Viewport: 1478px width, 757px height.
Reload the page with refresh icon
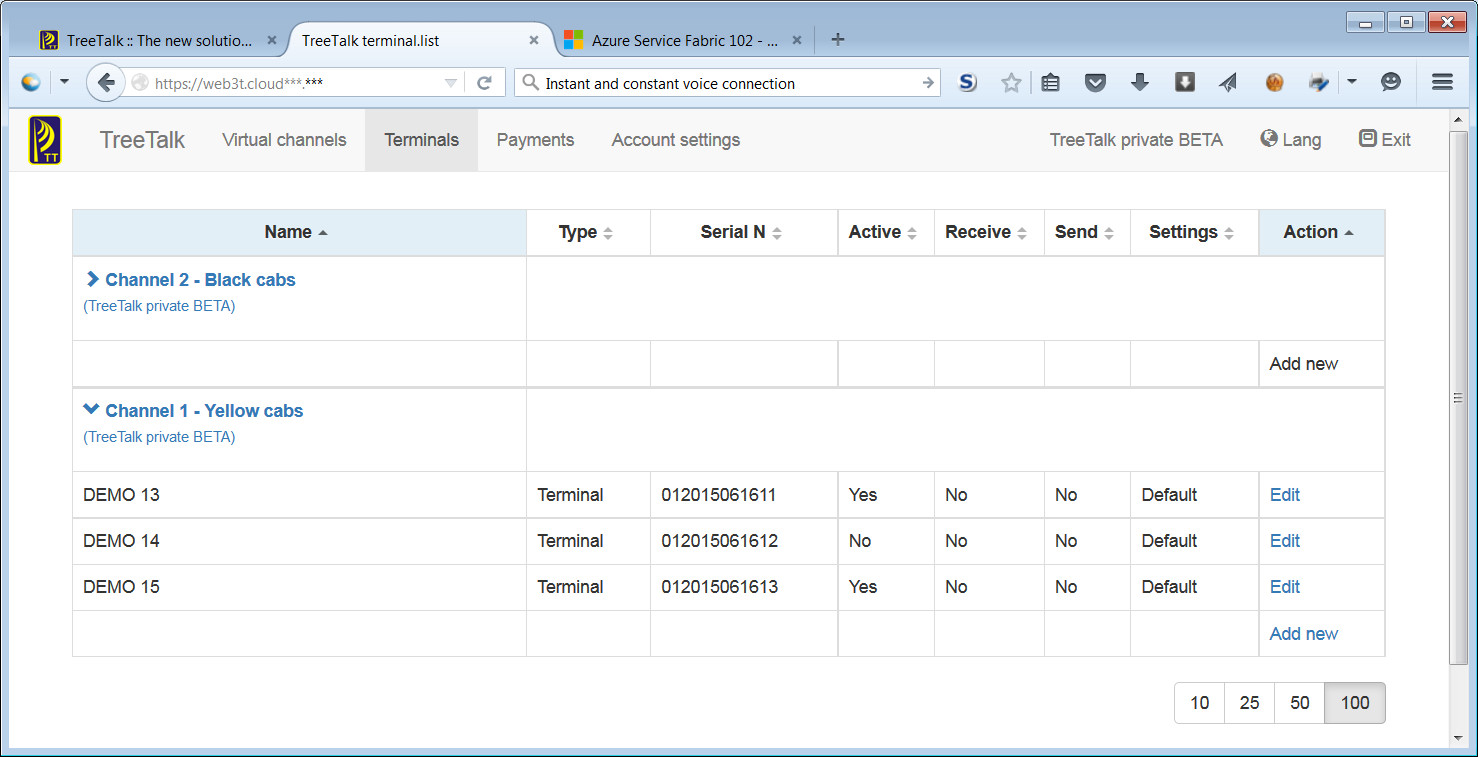(x=485, y=83)
